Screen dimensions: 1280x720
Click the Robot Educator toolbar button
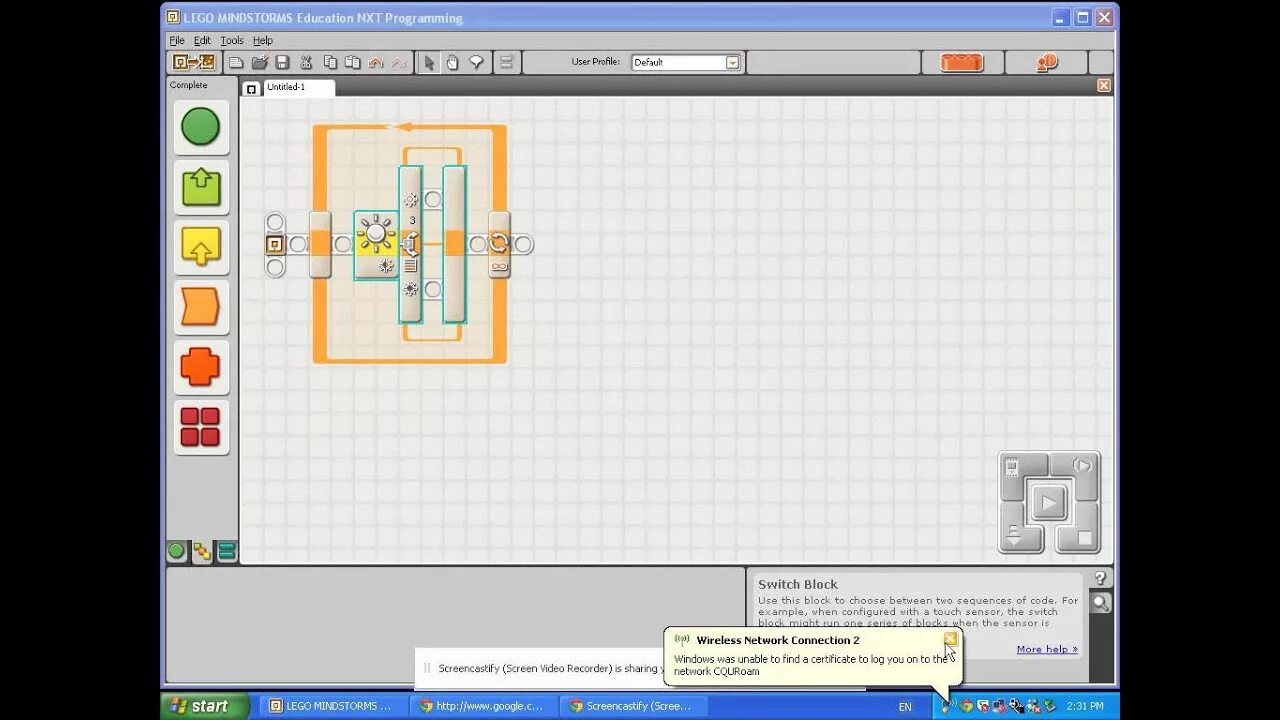[x=194, y=62]
